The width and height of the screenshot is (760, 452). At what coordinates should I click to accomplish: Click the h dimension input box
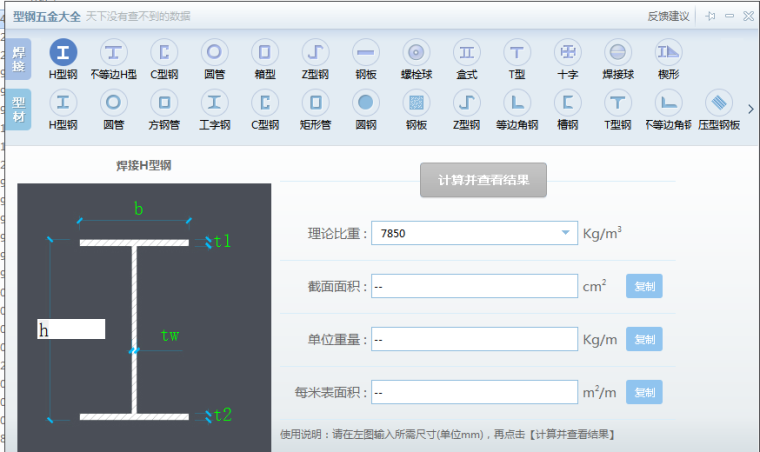(x=71, y=329)
